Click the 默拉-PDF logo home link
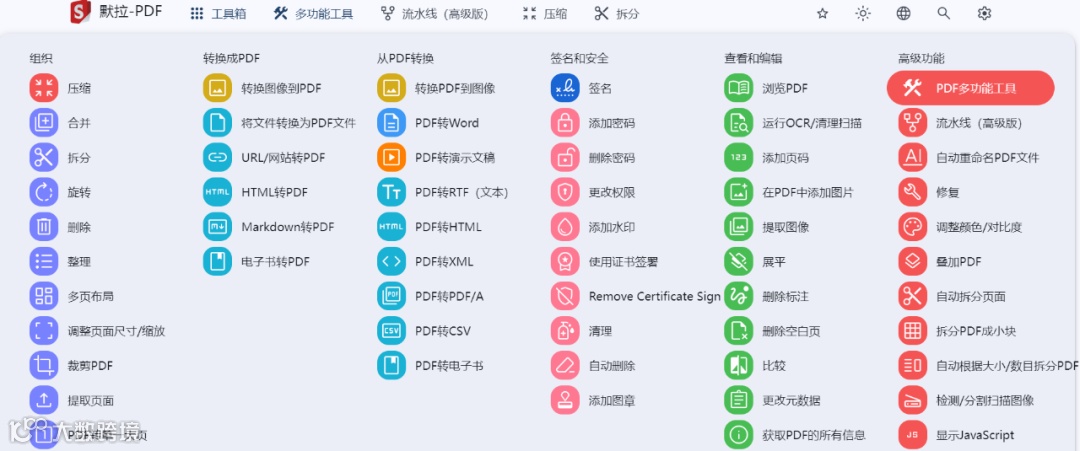Screen dimensions: 1080x451 click(x=116, y=12)
